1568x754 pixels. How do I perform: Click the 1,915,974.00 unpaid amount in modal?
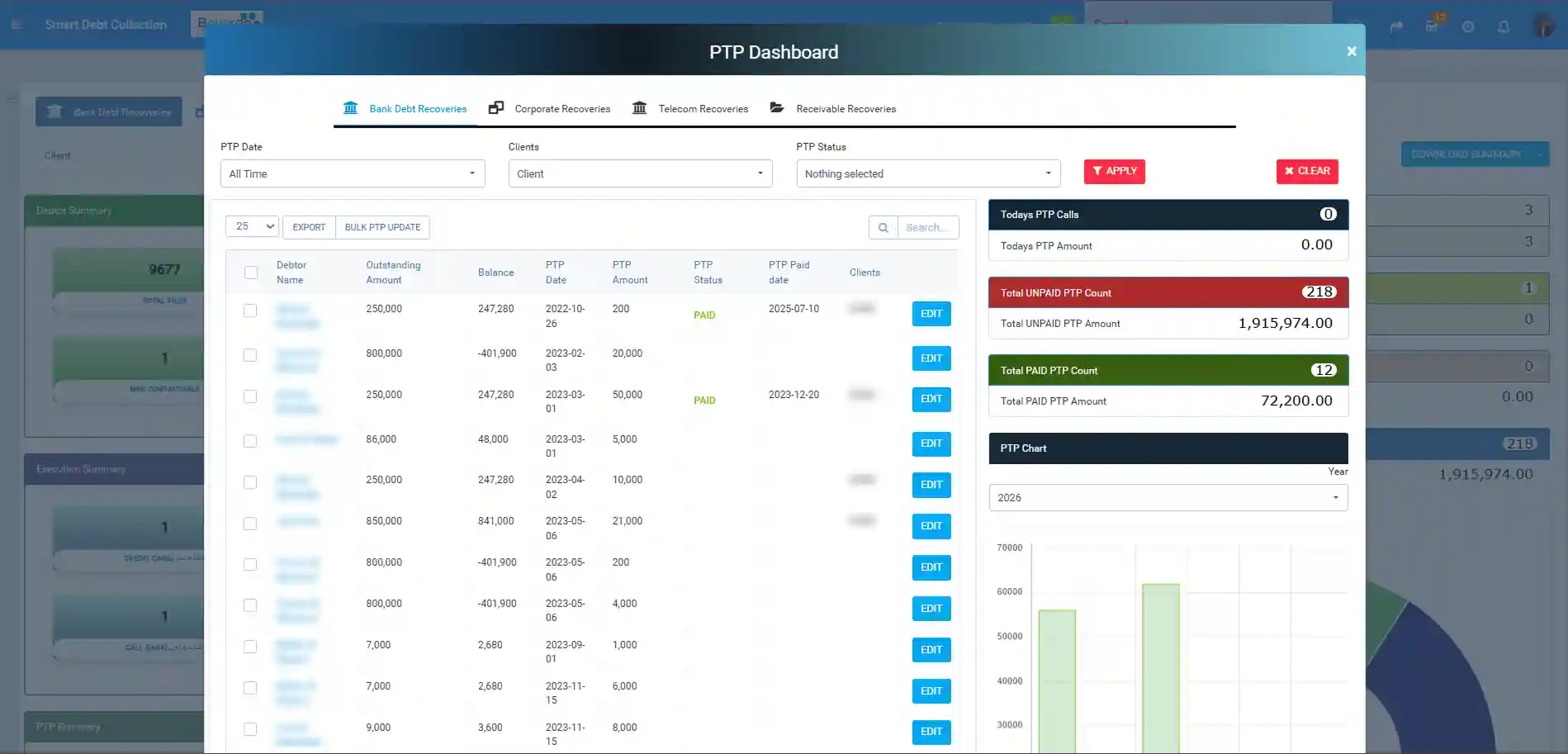[1286, 324]
